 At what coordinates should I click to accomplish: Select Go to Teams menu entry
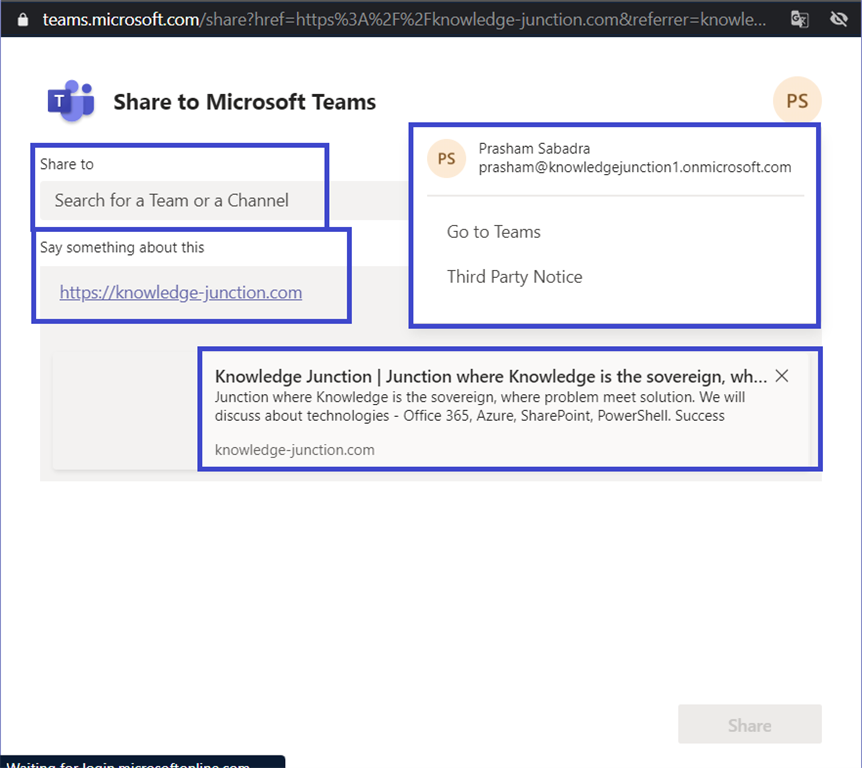[493, 232]
